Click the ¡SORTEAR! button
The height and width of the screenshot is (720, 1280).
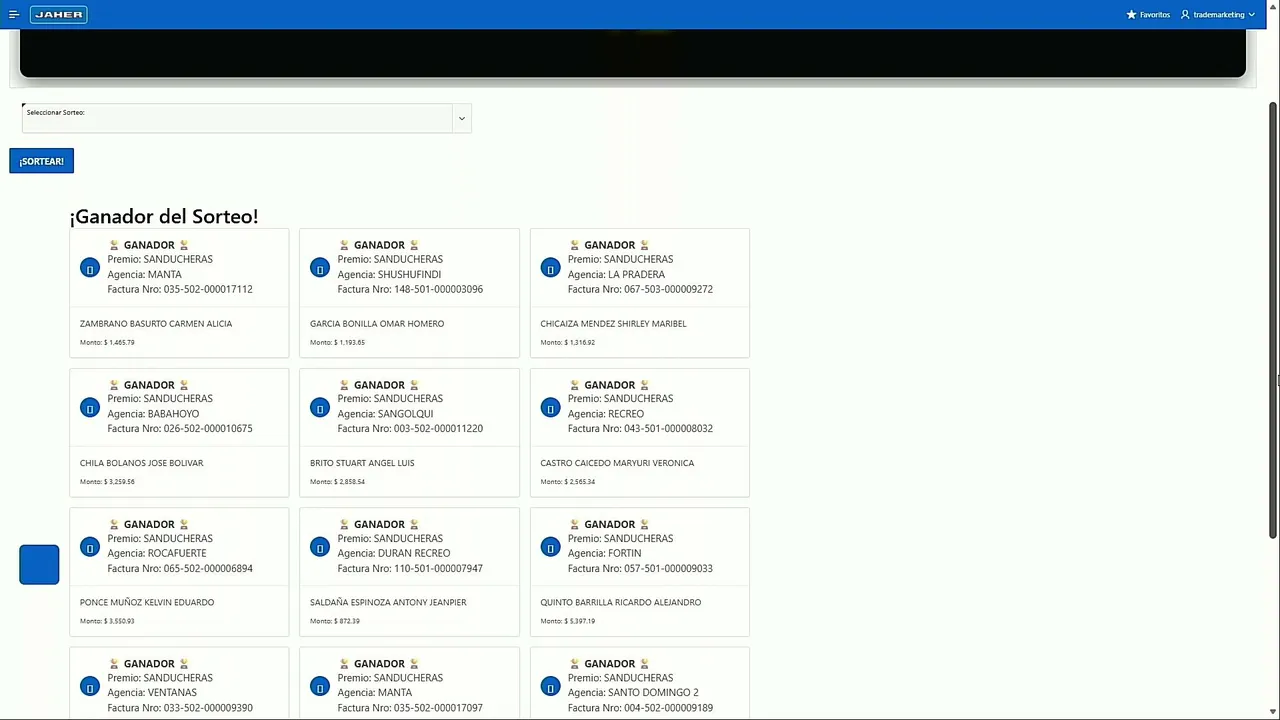pos(41,161)
